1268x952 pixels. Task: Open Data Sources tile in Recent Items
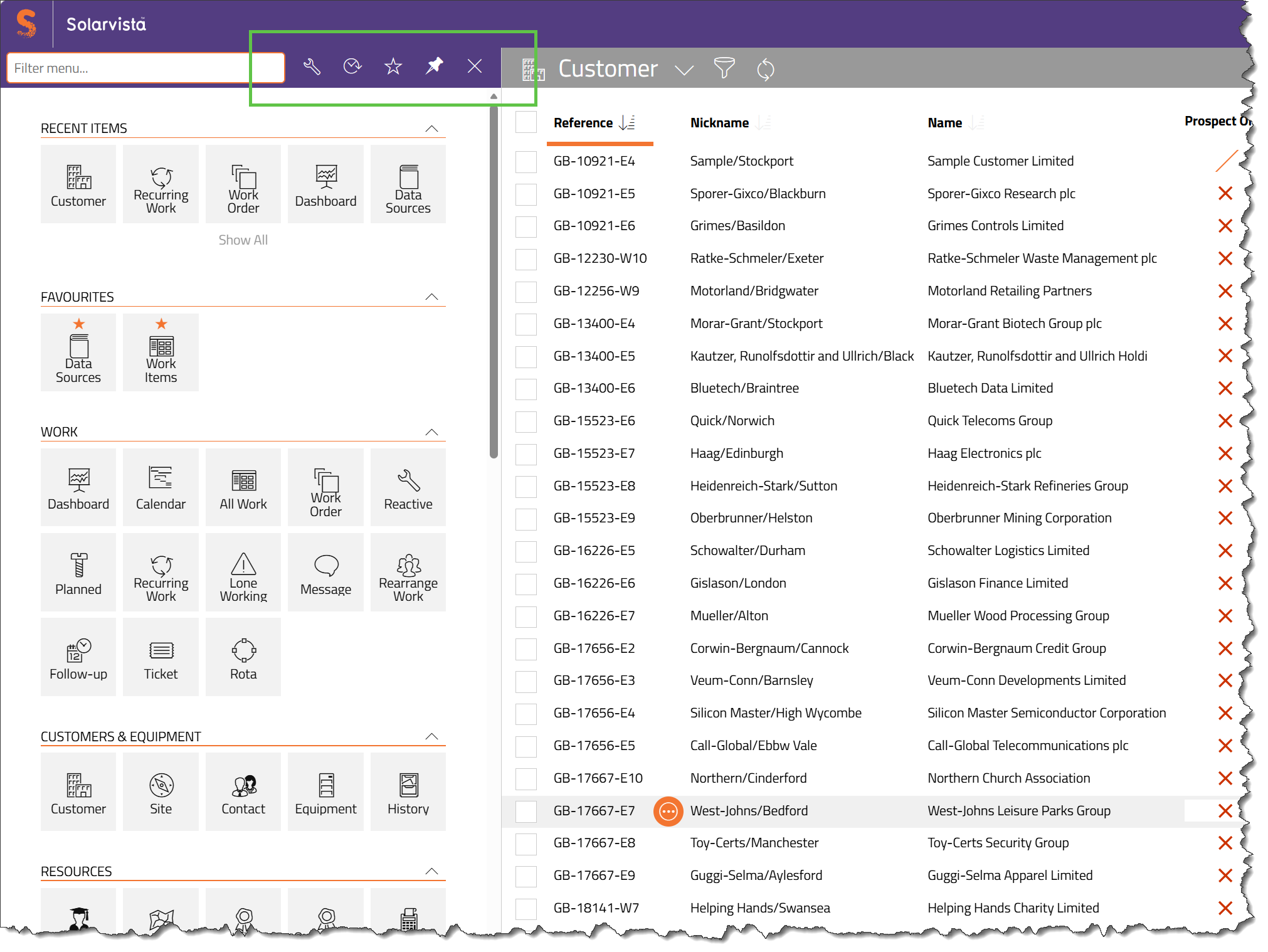pos(408,184)
